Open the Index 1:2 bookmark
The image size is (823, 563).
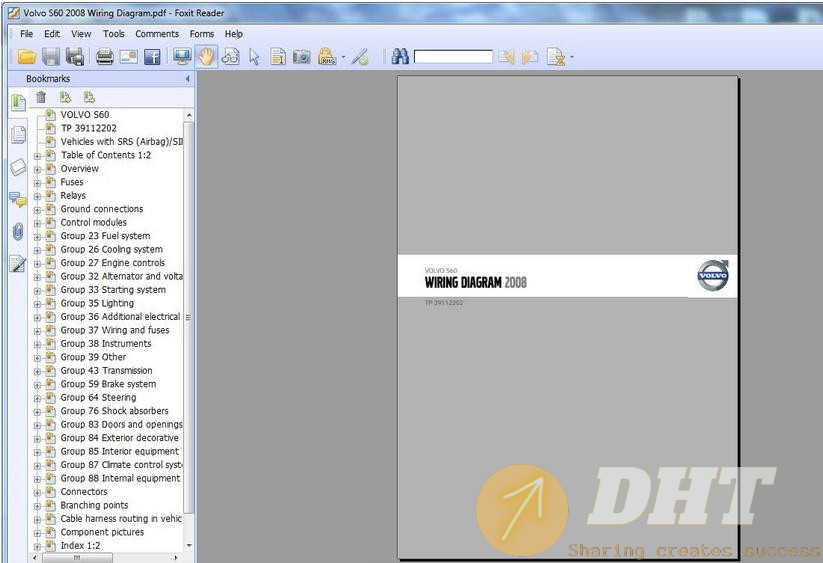tap(80, 546)
